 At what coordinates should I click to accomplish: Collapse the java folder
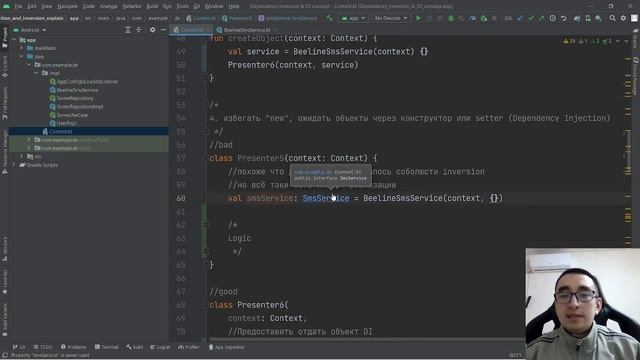(22, 56)
